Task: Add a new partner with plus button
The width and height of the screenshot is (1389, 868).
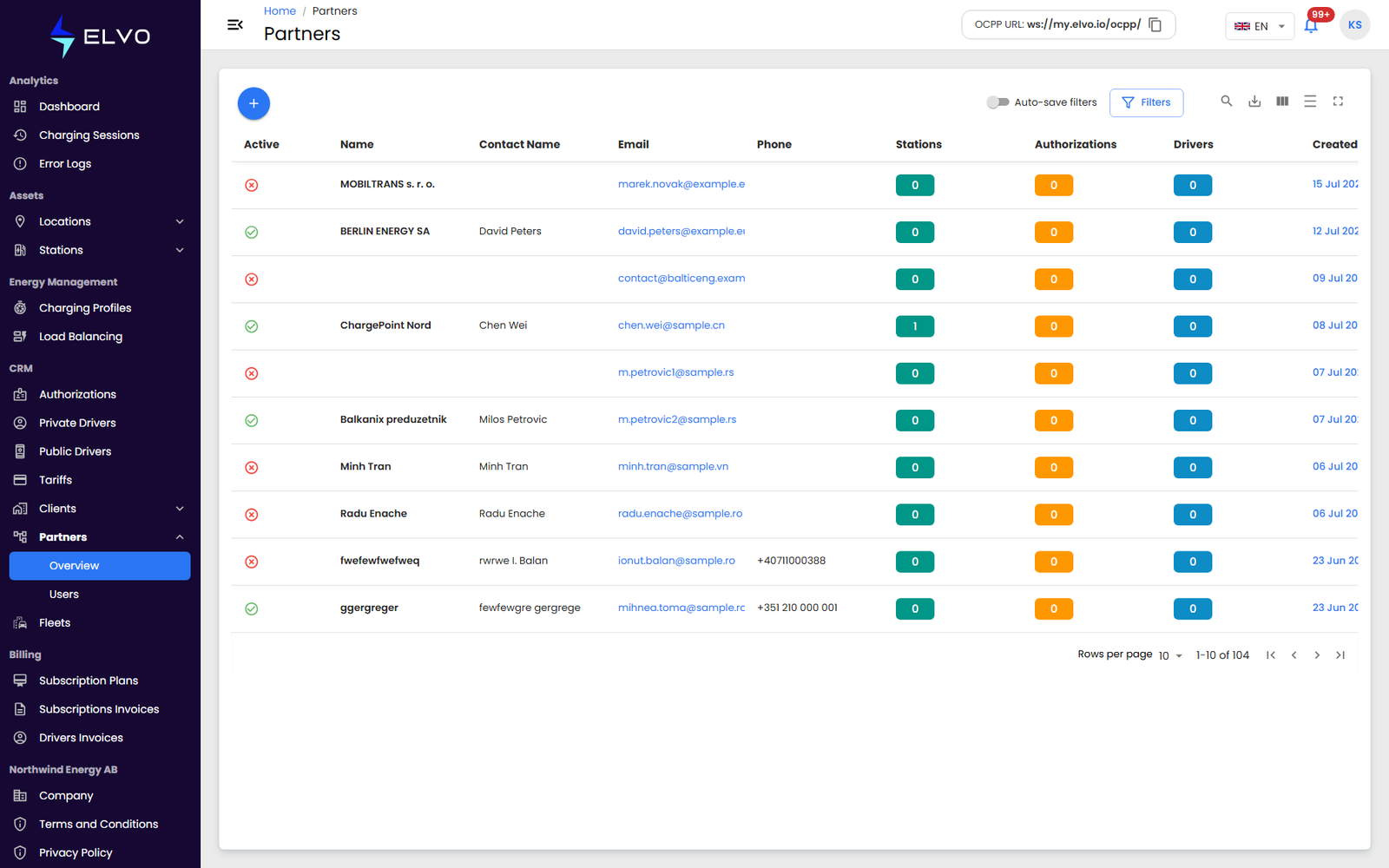Action: pyautogui.click(x=253, y=103)
